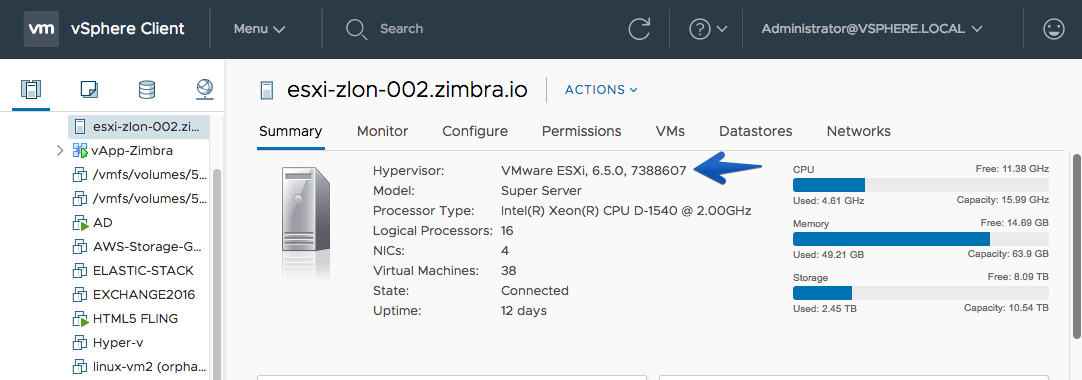Click the vm logo in header
1082x380 pixels.
(41, 29)
